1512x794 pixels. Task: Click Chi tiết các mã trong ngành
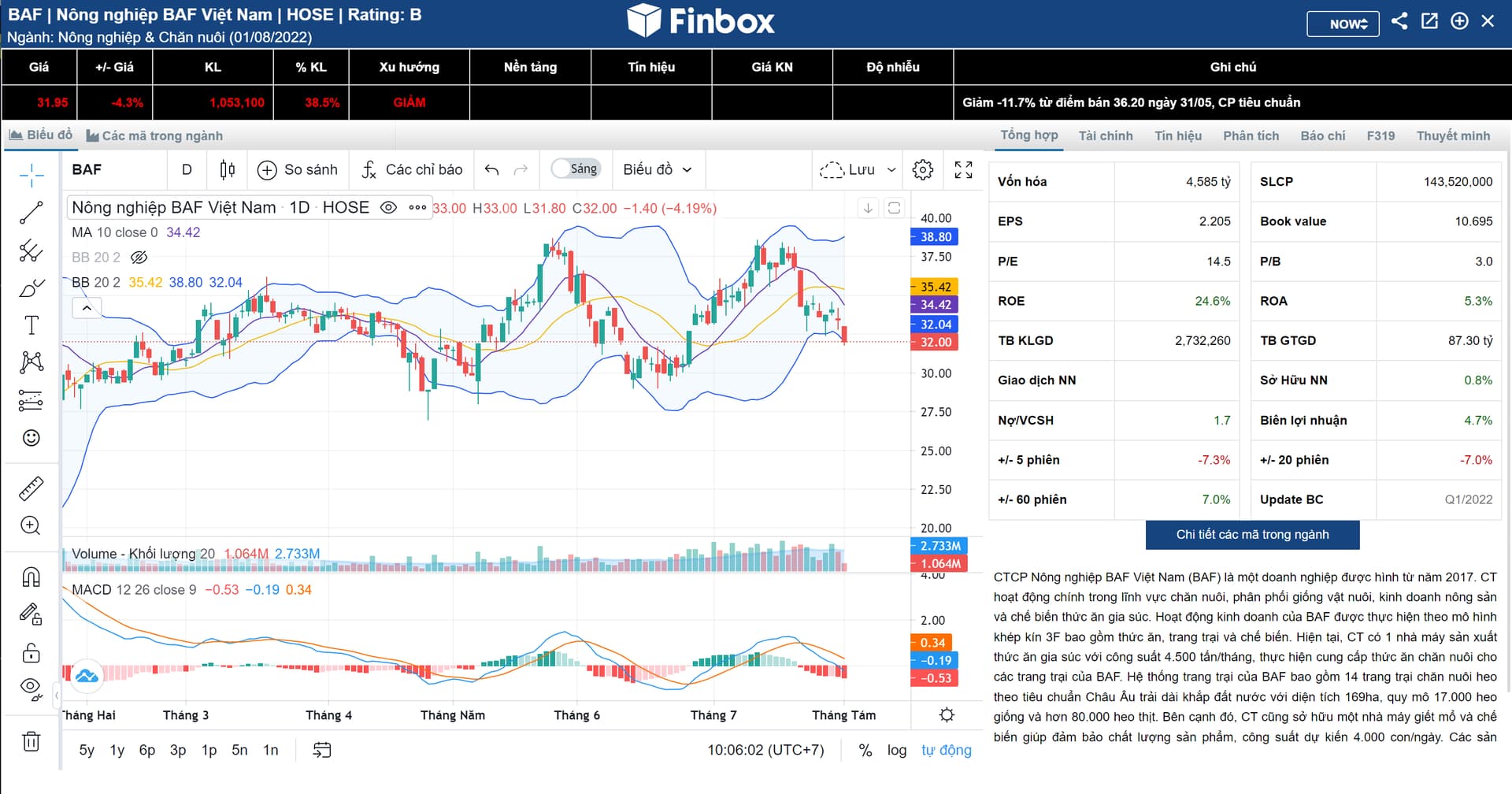click(x=1252, y=535)
